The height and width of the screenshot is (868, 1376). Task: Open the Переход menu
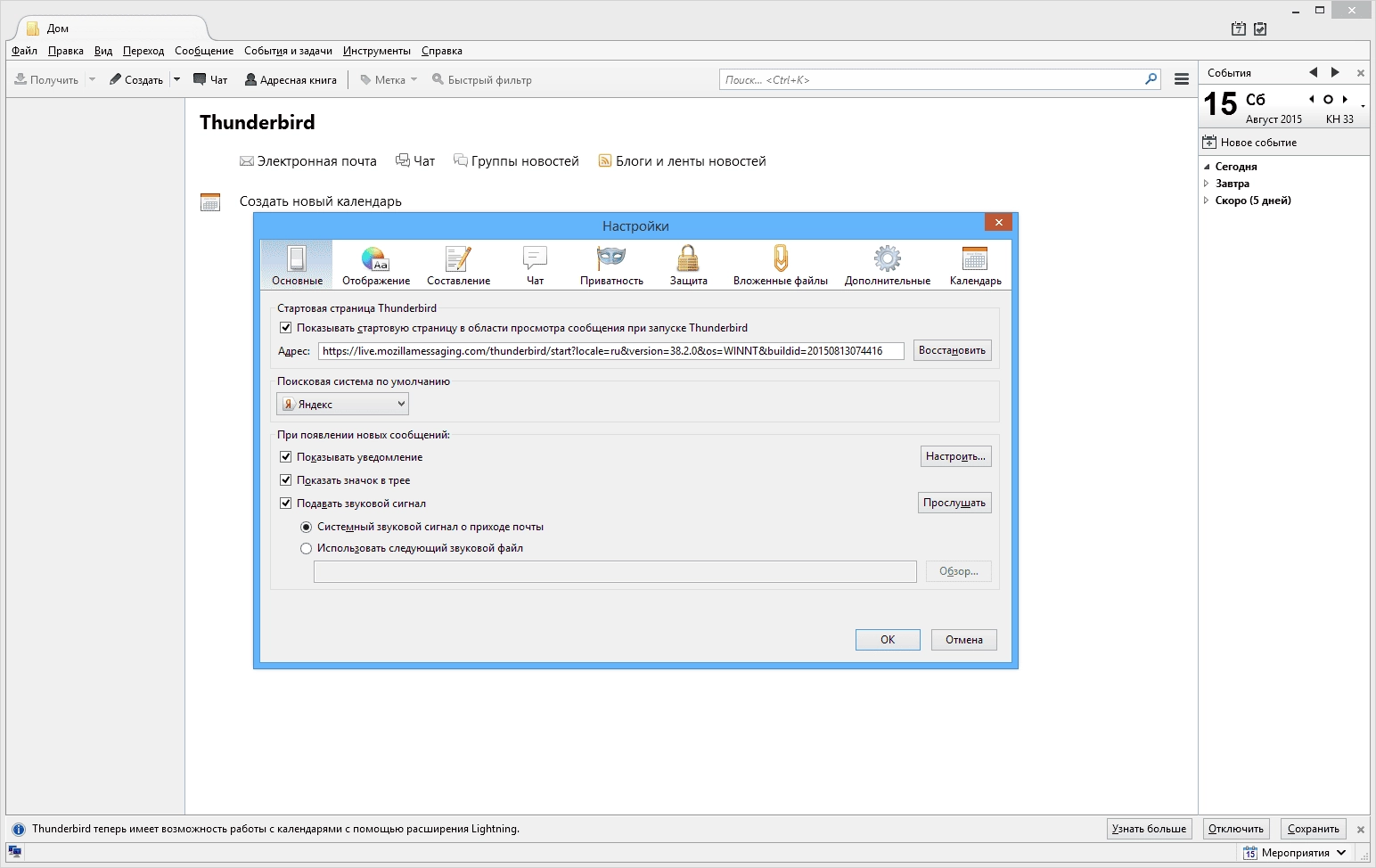coord(143,51)
